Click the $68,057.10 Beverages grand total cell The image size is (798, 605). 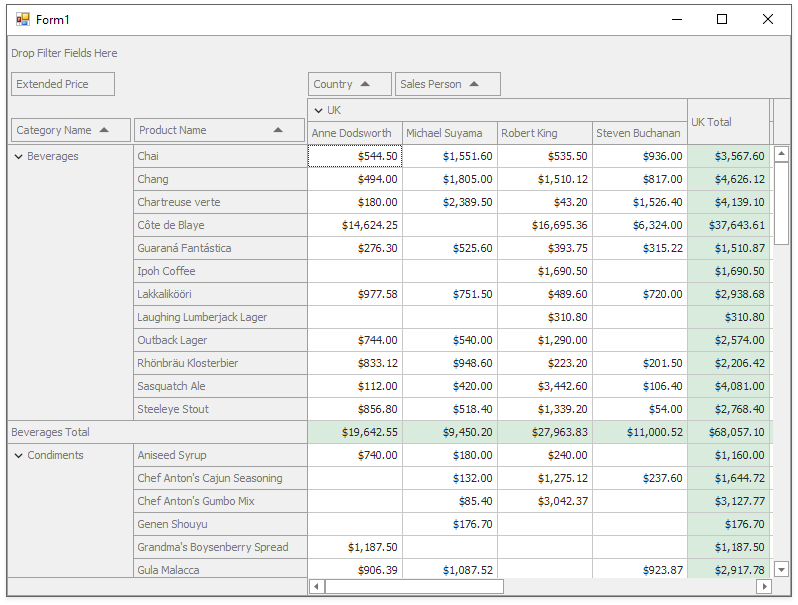coord(729,432)
